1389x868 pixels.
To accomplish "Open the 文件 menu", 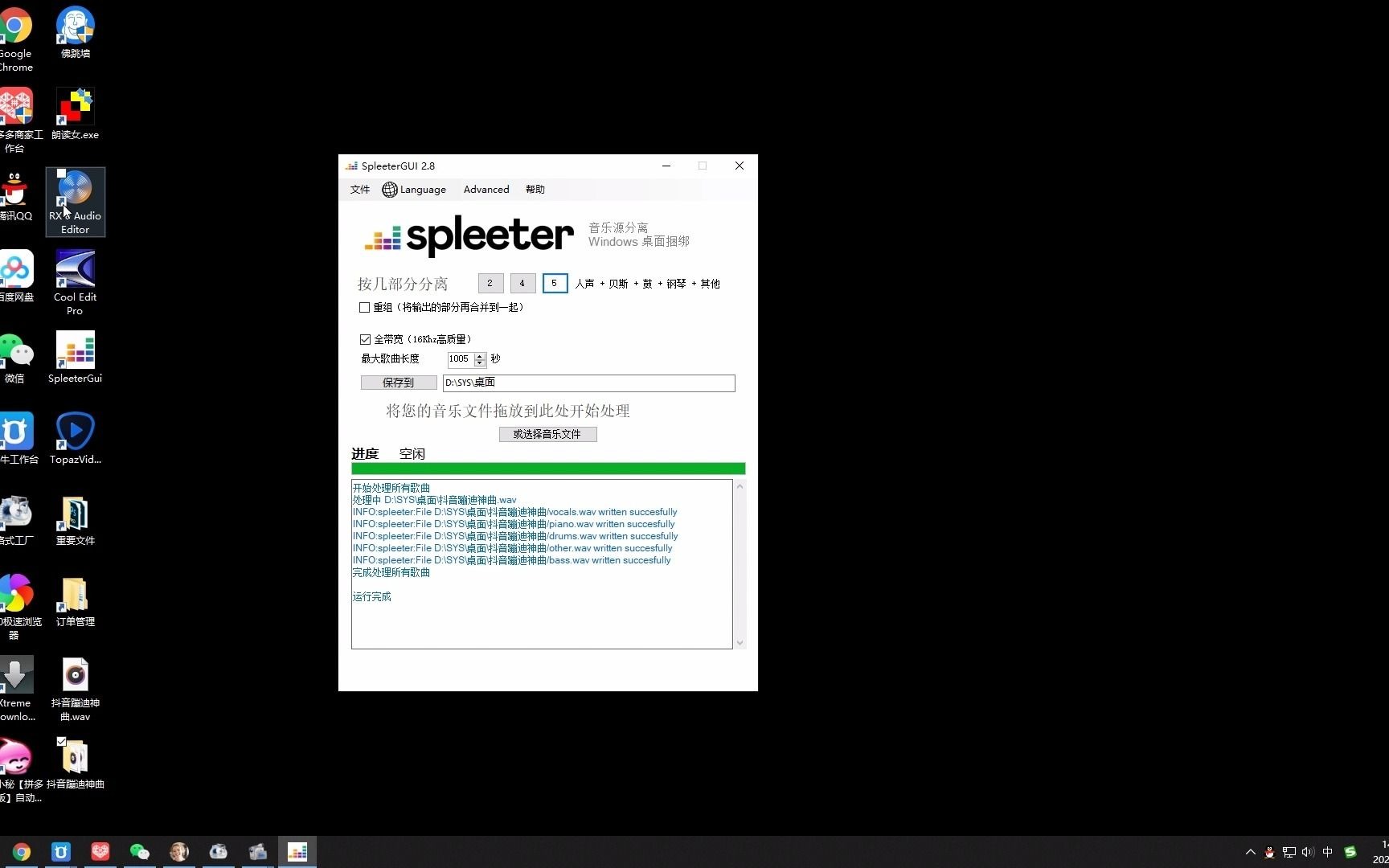I will (360, 190).
